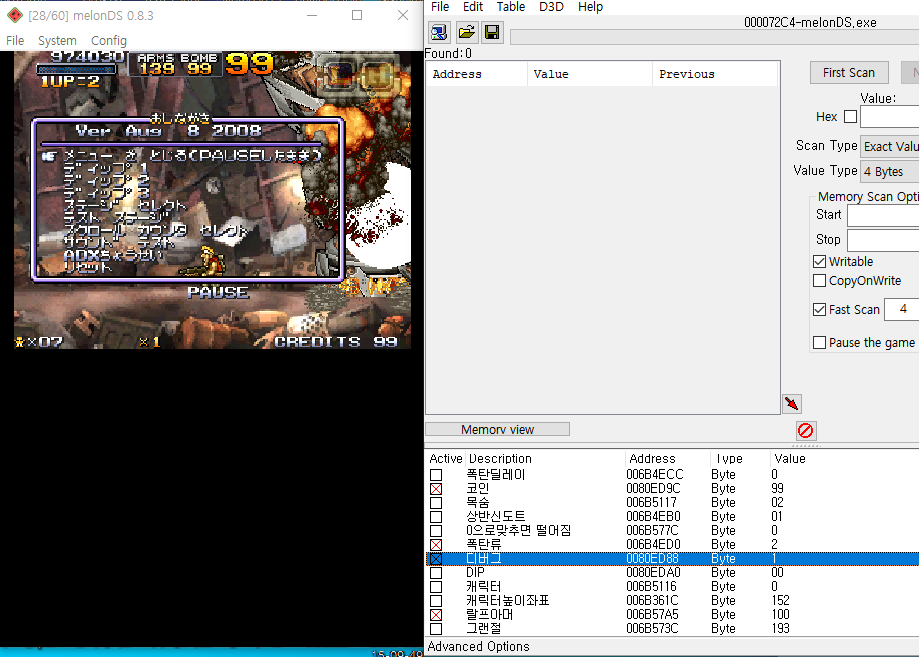The width and height of the screenshot is (919, 657).
Task: Click the melonDS game screen
Action: pos(212,200)
